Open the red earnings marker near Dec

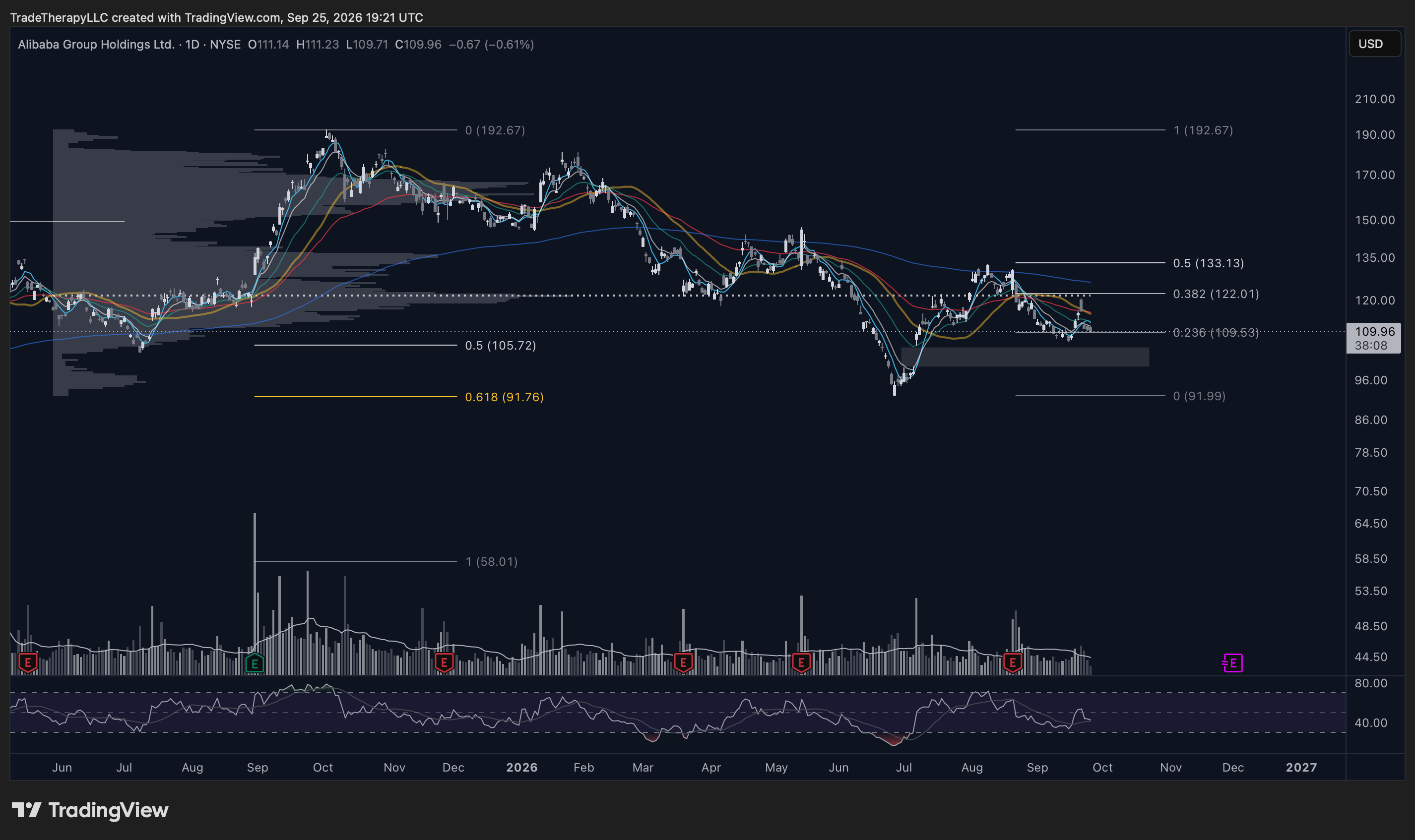point(444,662)
